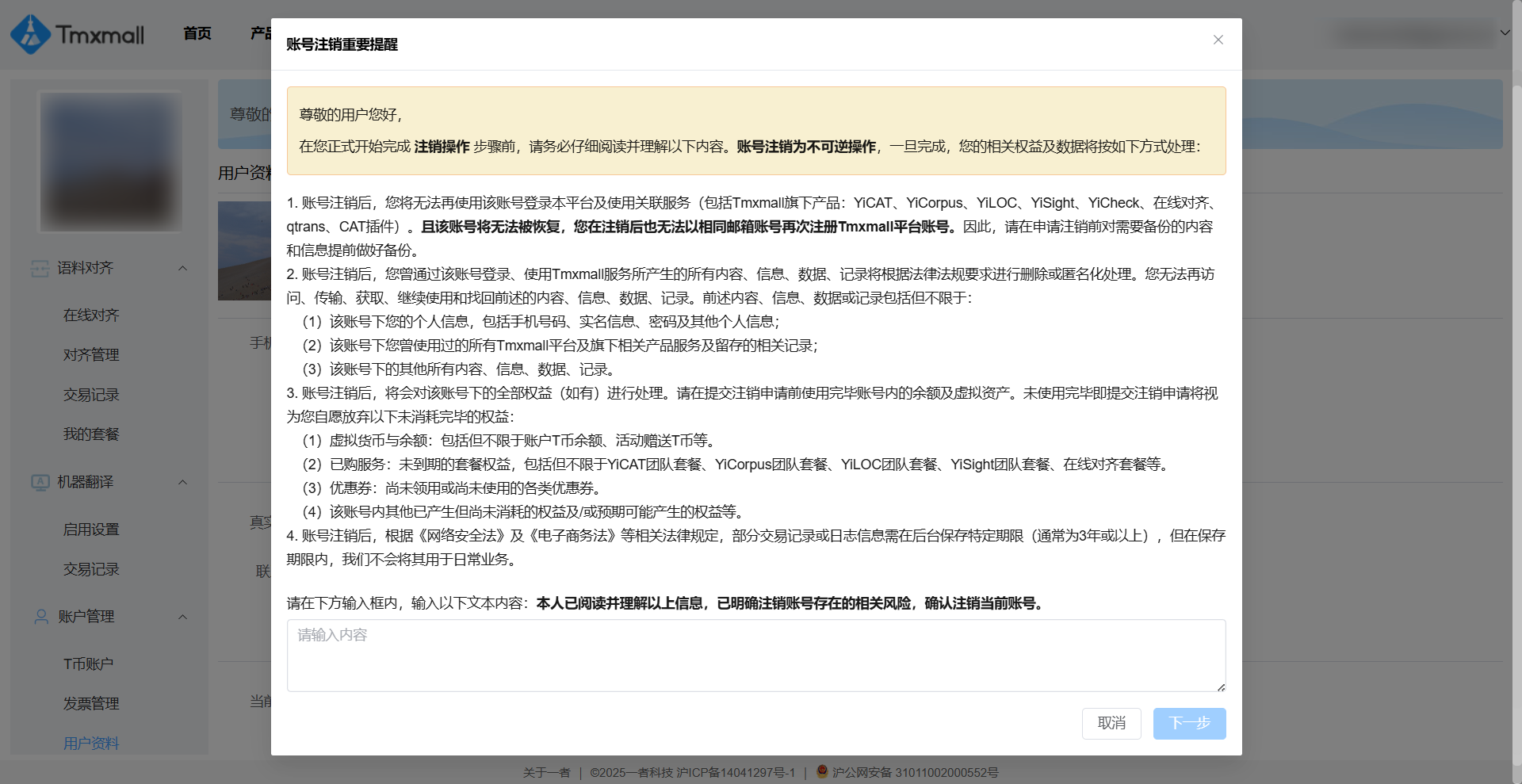1522x784 pixels.
Task: Open T币账户 under account management
Action: tap(88, 664)
